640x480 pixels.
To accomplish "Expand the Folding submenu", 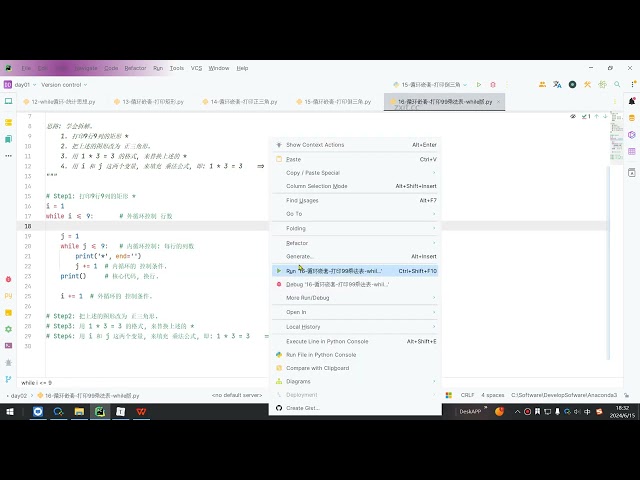I will pyautogui.click(x=355, y=228).
